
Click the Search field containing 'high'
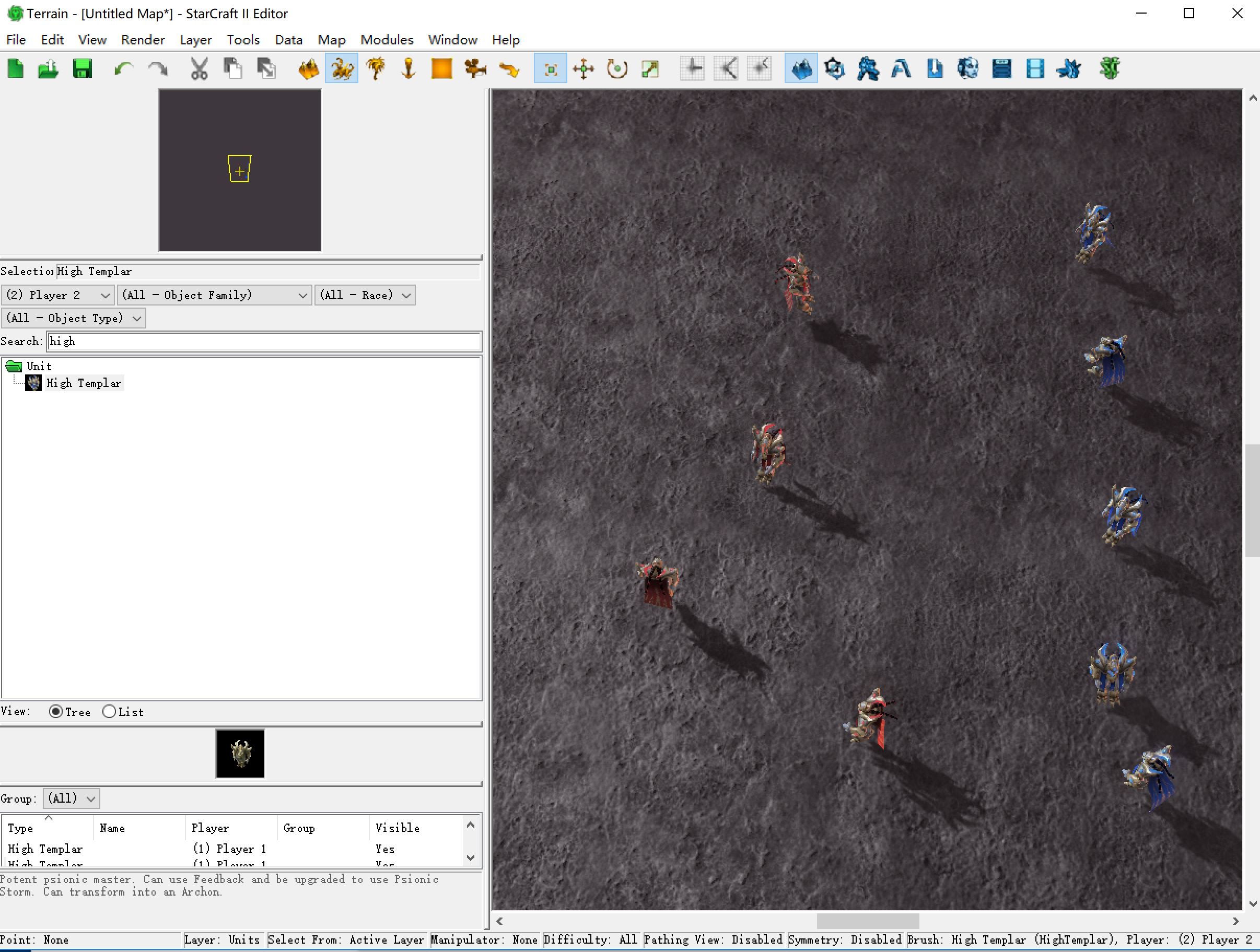click(264, 341)
